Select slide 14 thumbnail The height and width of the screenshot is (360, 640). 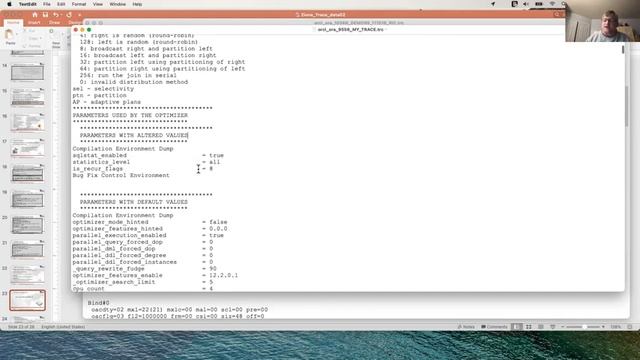click(x=27, y=72)
